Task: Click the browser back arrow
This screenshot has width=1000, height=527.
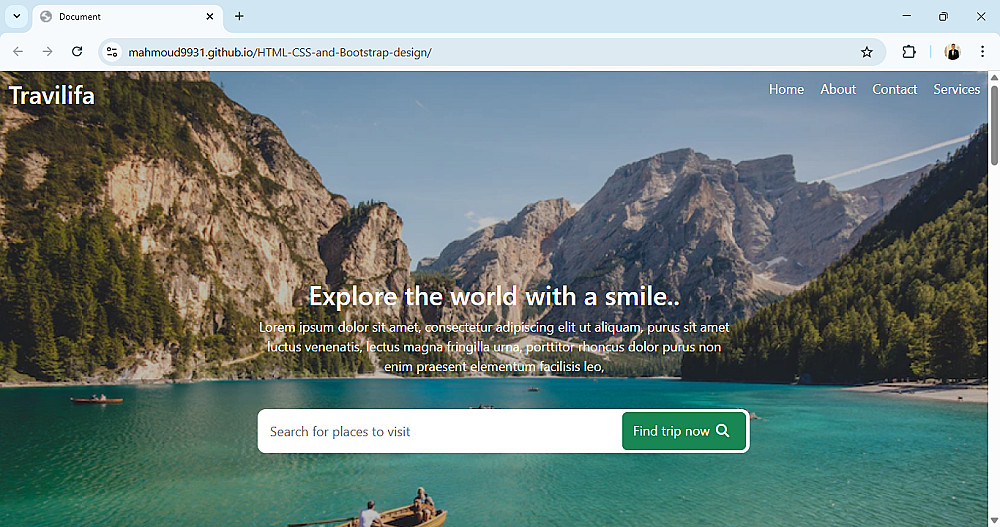Action: coord(18,52)
